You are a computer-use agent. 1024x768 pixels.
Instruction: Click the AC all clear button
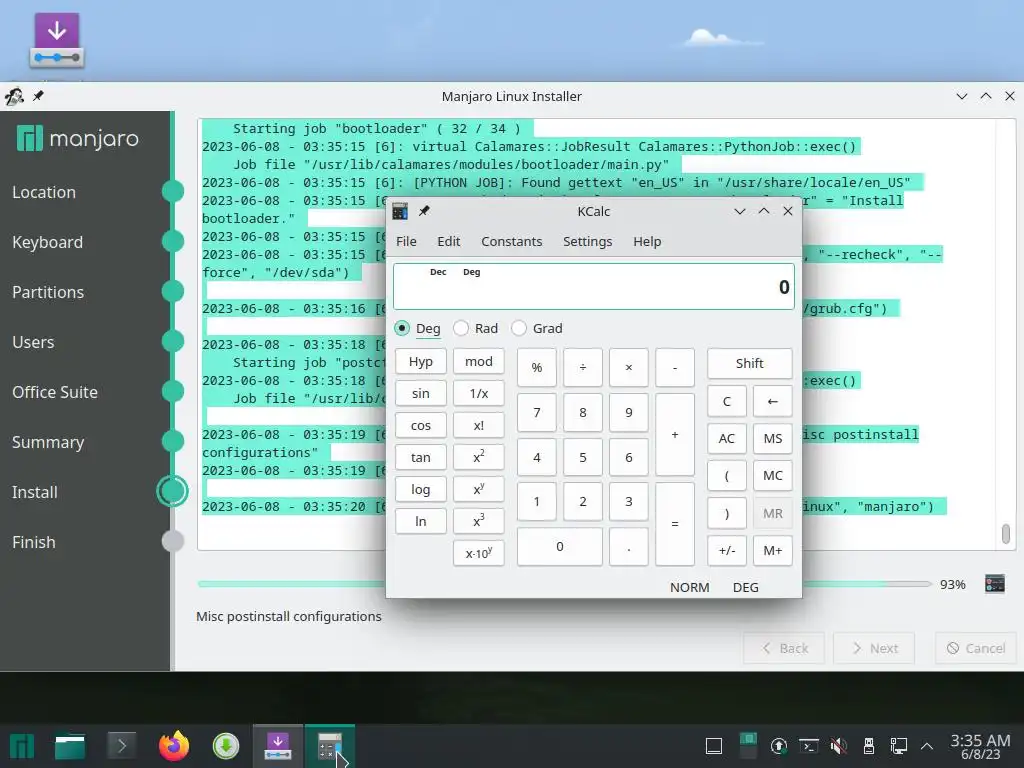click(x=726, y=439)
